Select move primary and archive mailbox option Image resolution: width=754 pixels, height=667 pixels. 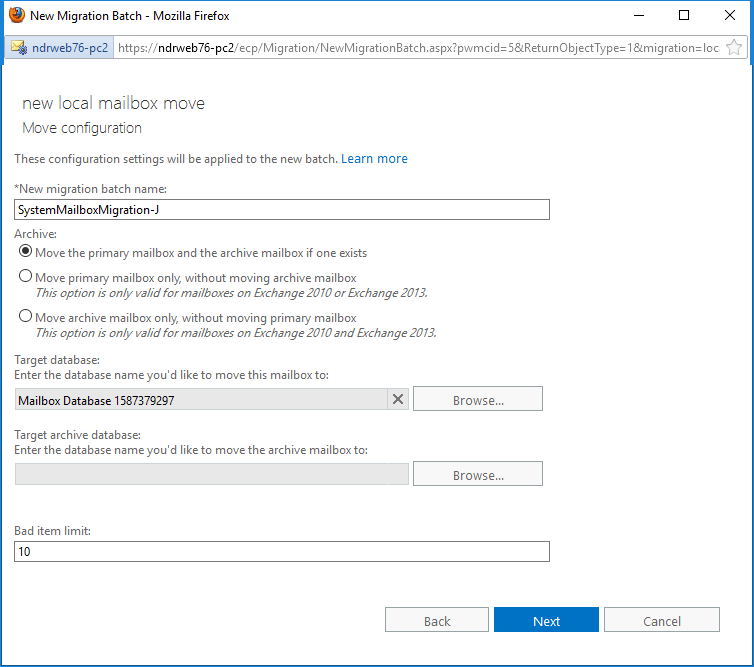(x=25, y=252)
